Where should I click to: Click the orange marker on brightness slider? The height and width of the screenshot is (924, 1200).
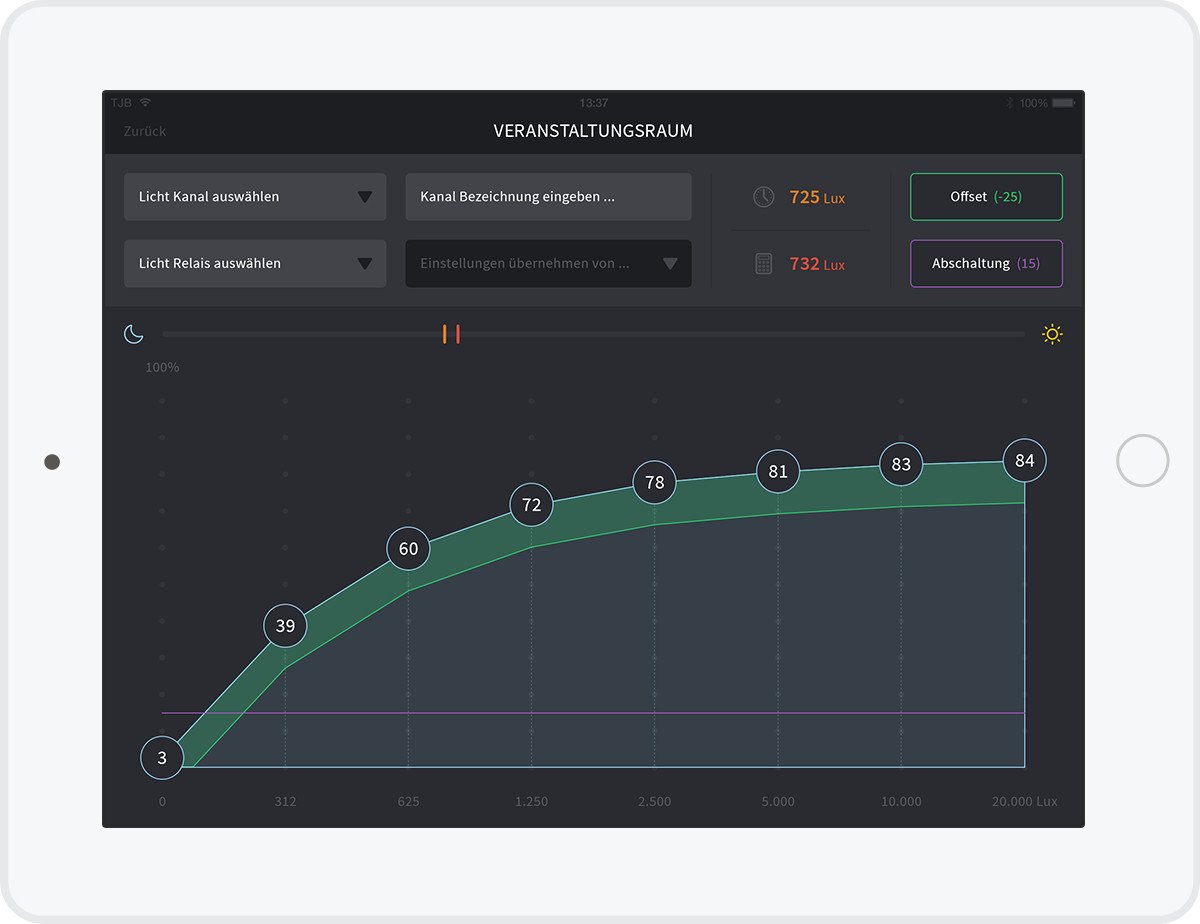click(x=445, y=334)
